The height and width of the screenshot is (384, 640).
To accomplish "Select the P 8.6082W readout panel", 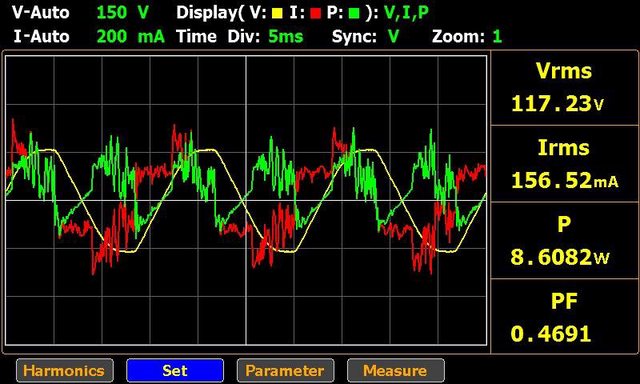I will (x=564, y=240).
